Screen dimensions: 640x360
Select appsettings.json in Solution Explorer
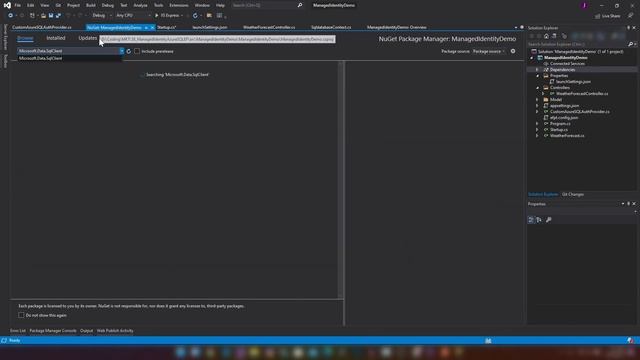(x=564, y=106)
